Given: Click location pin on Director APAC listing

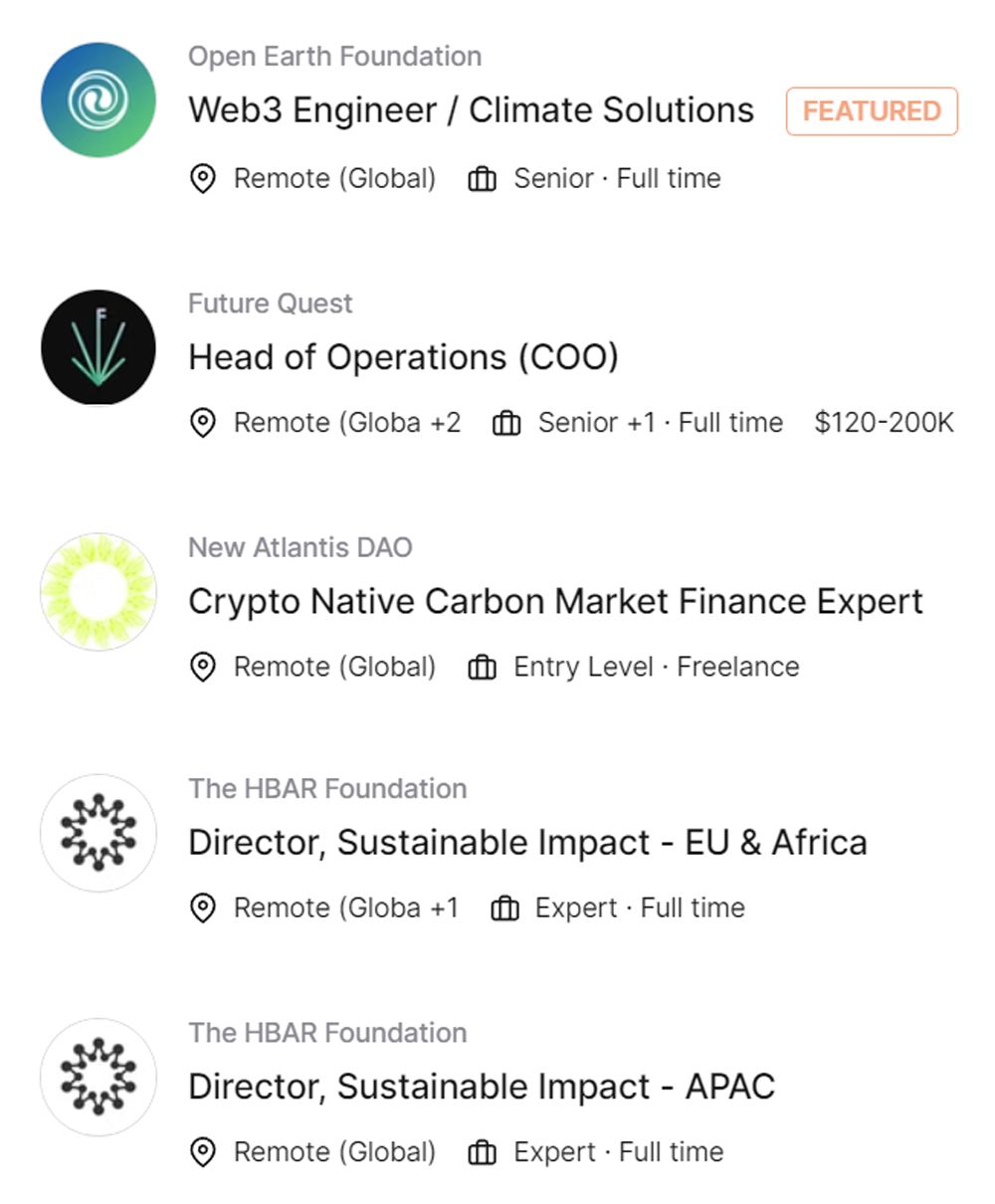Looking at the screenshot, I should click(203, 1152).
